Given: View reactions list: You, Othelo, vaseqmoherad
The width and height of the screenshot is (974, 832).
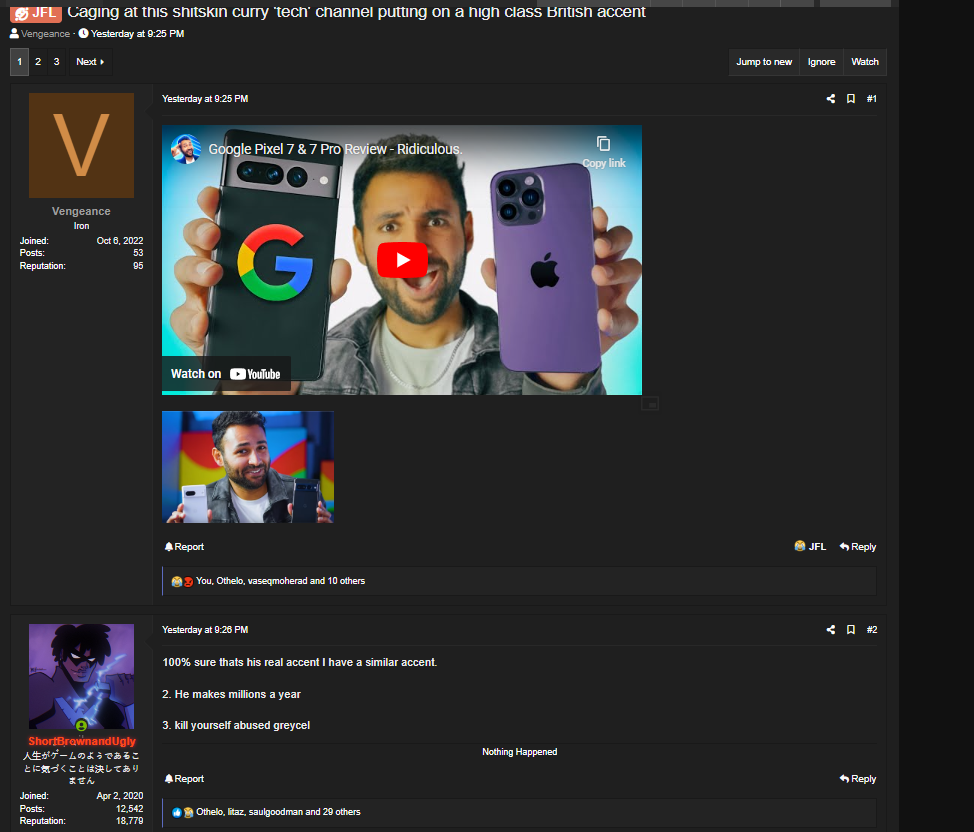Looking at the screenshot, I should pyautogui.click(x=281, y=581).
